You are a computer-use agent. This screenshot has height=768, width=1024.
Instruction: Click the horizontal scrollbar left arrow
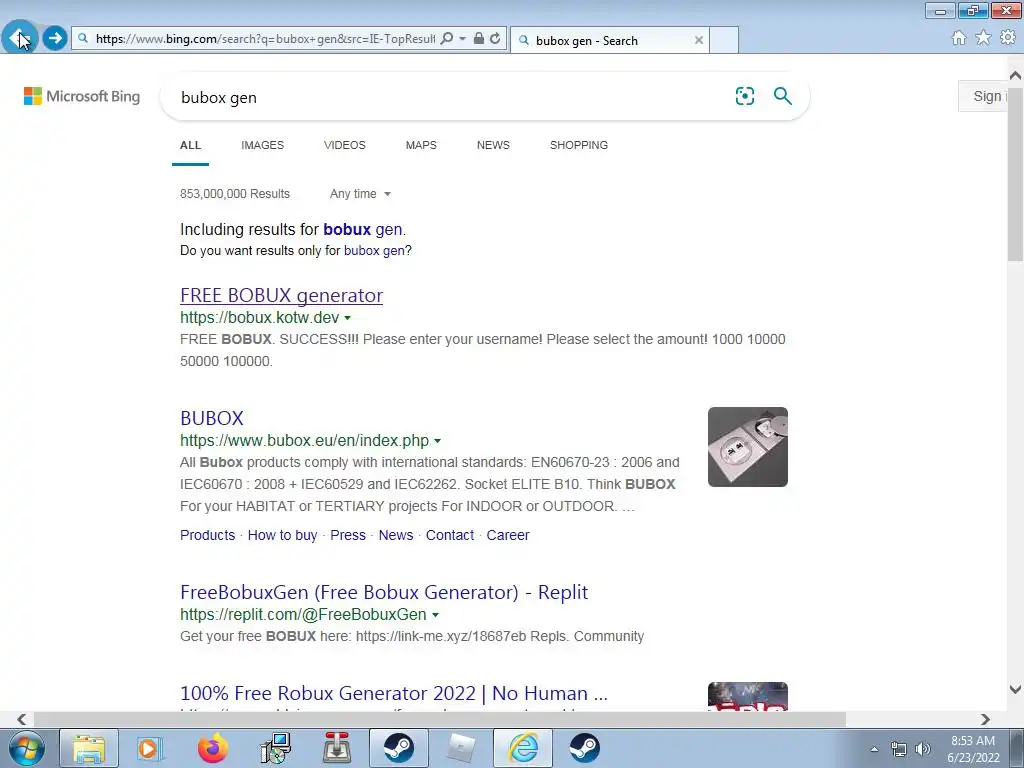pyautogui.click(x=22, y=719)
